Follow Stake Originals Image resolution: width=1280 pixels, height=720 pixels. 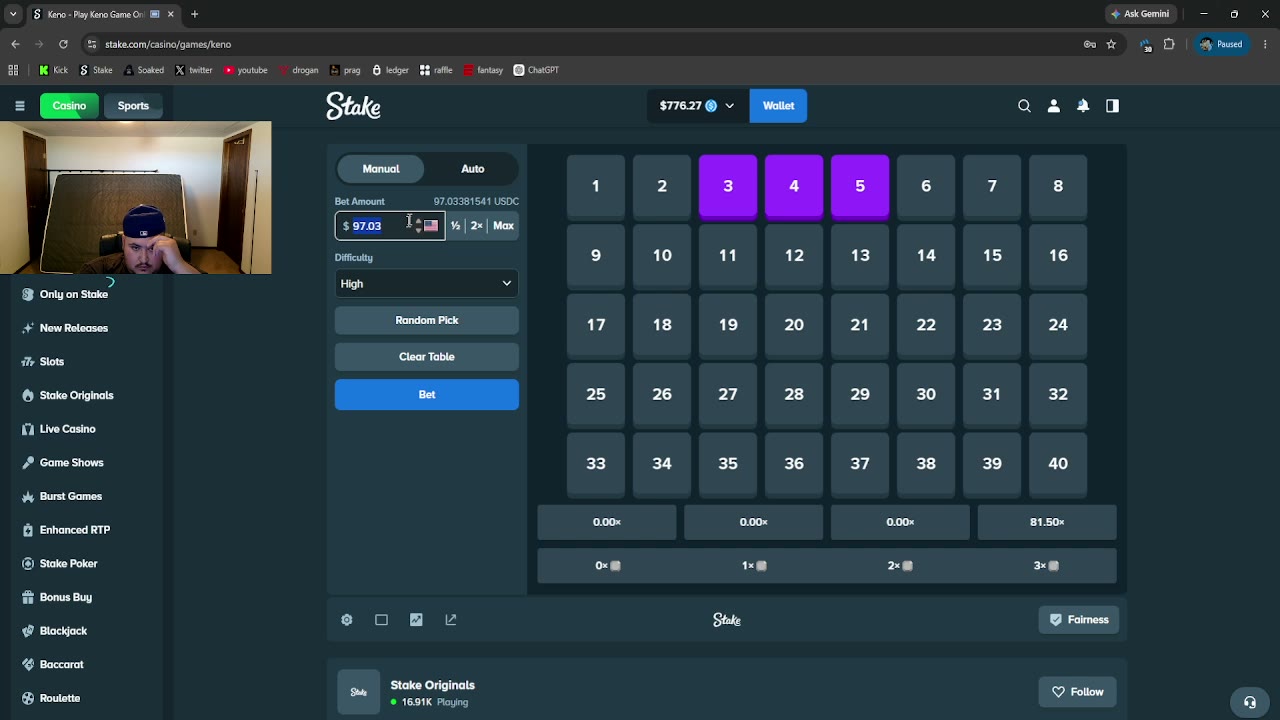tap(1077, 692)
